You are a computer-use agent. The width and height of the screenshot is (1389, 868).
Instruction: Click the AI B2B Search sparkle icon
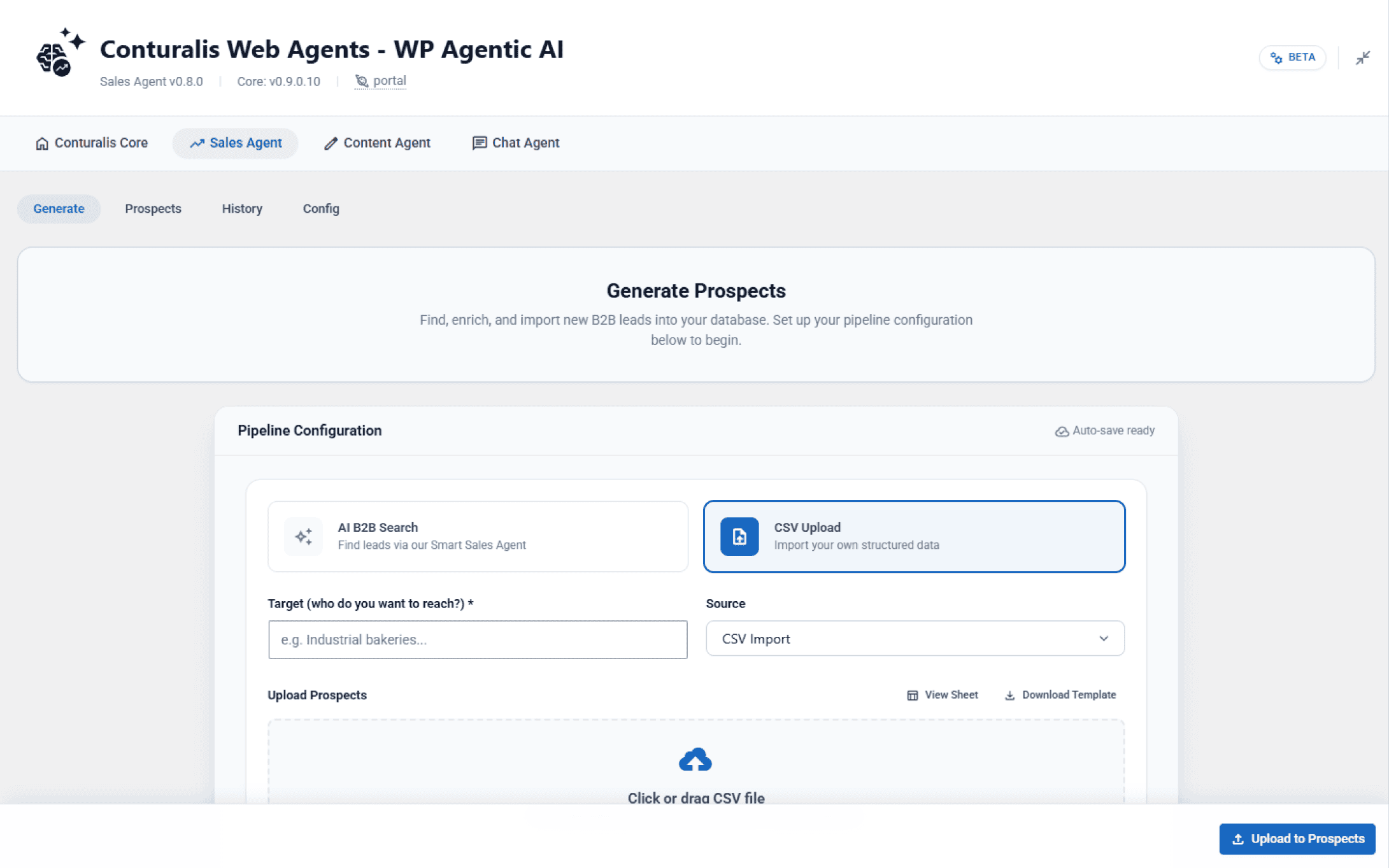[x=304, y=536]
